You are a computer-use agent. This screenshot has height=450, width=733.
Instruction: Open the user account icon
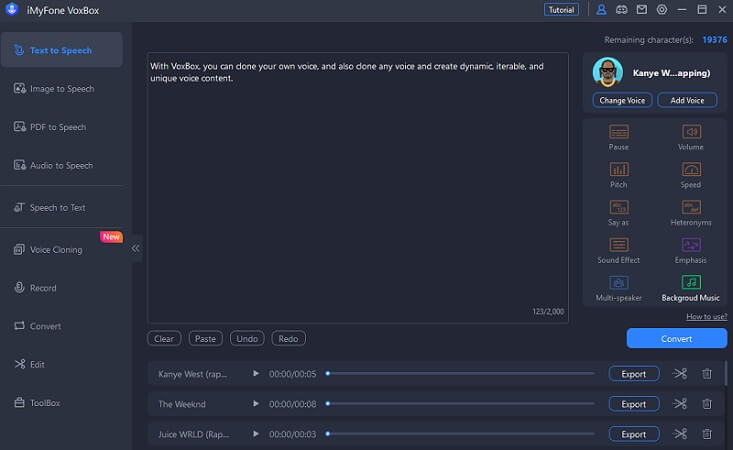pyautogui.click(x=601, y=10)
